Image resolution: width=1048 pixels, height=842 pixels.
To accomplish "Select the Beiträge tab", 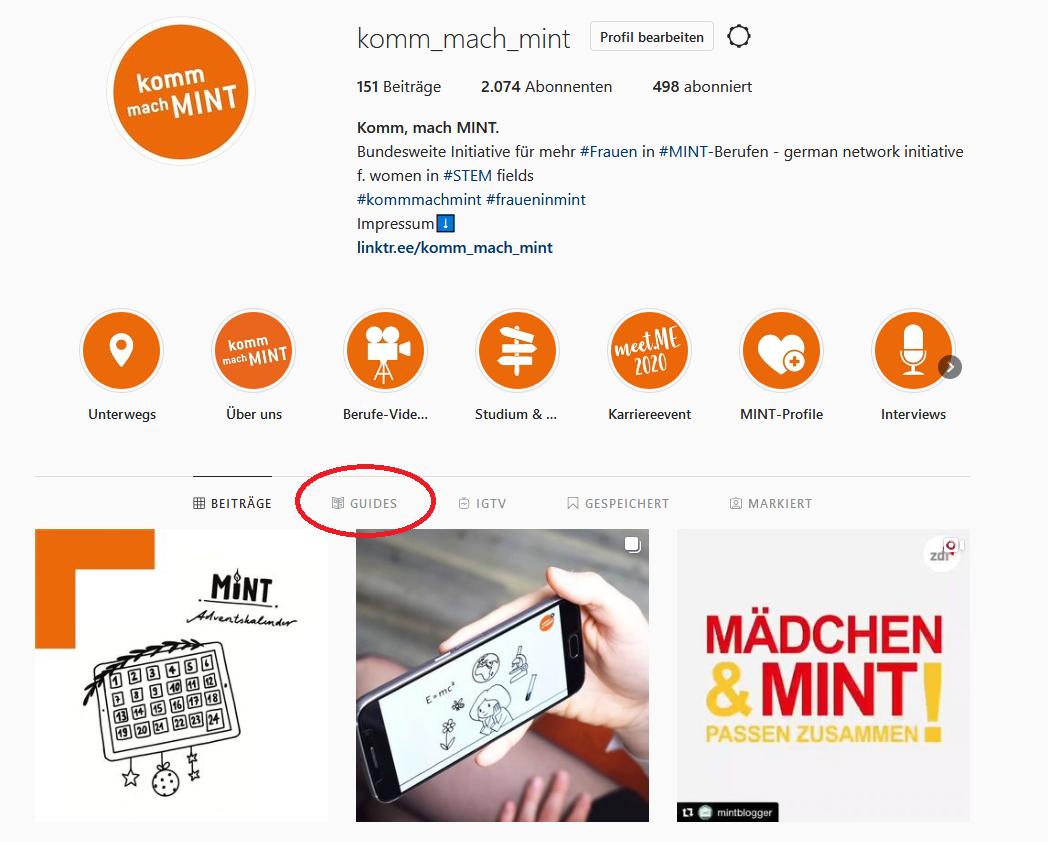I will click(232, 503).
